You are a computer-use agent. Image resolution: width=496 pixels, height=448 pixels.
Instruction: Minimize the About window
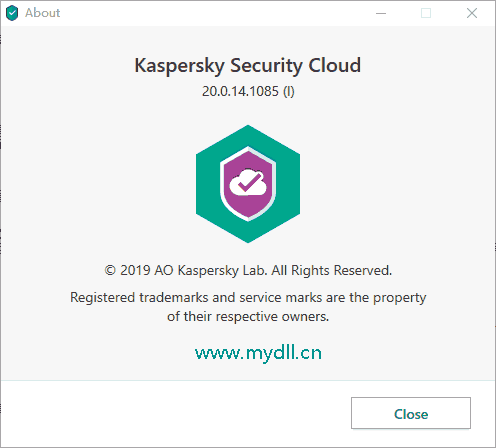click(381, 13)
